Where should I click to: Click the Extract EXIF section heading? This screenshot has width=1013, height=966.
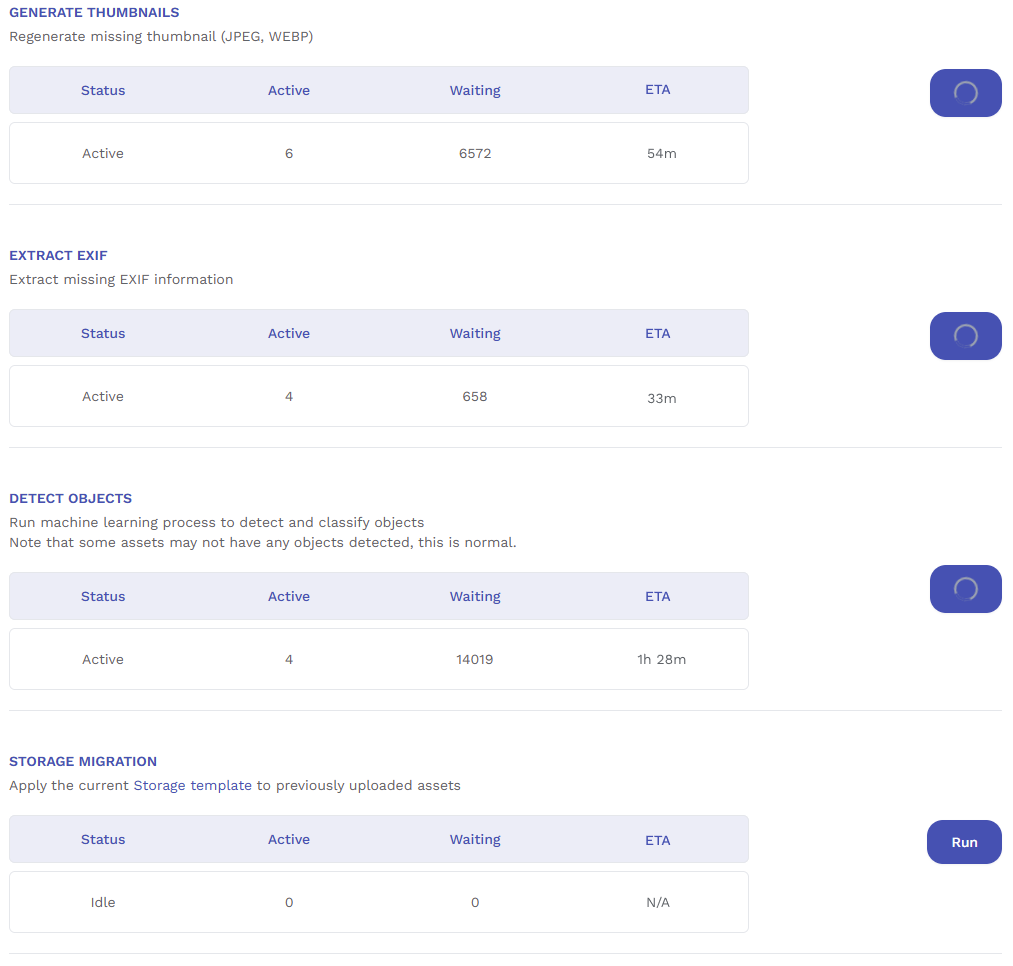58,255
